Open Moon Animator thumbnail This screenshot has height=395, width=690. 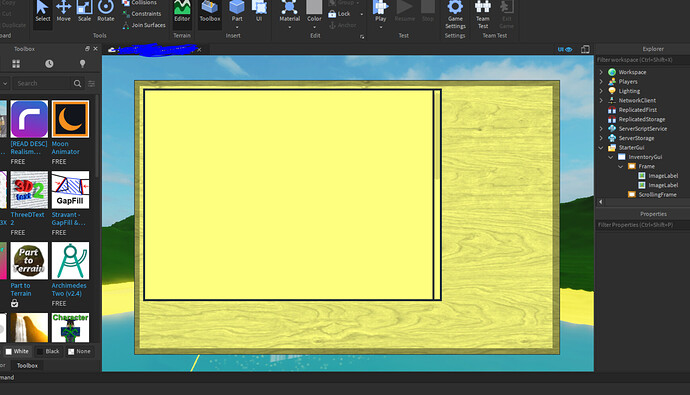(70, 119)
